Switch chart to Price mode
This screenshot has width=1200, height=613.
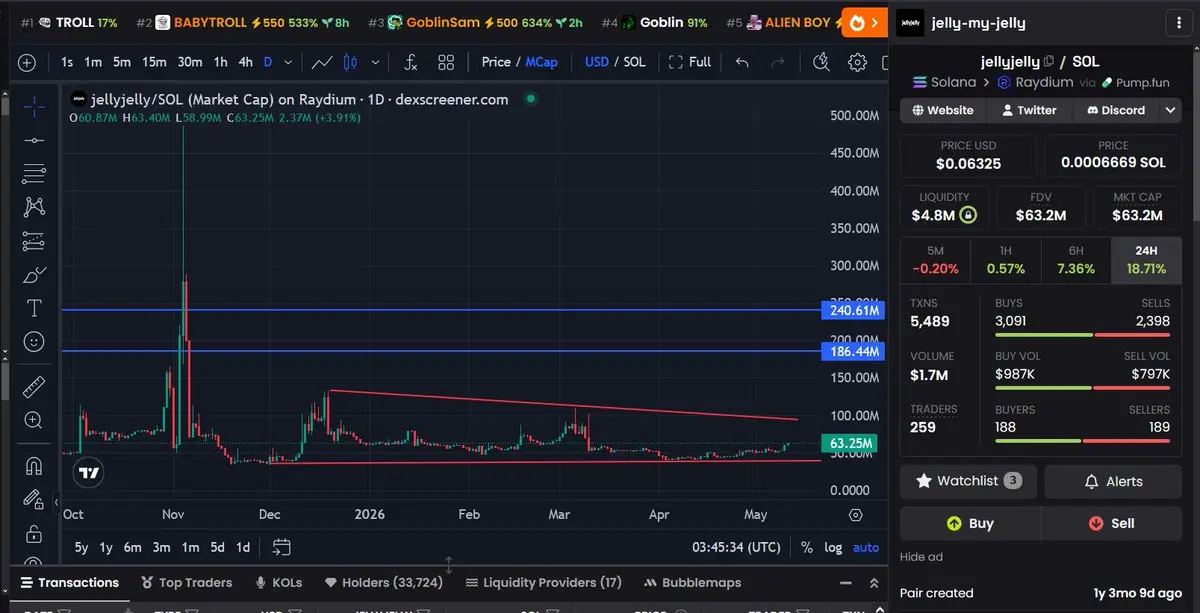[496, 62]
